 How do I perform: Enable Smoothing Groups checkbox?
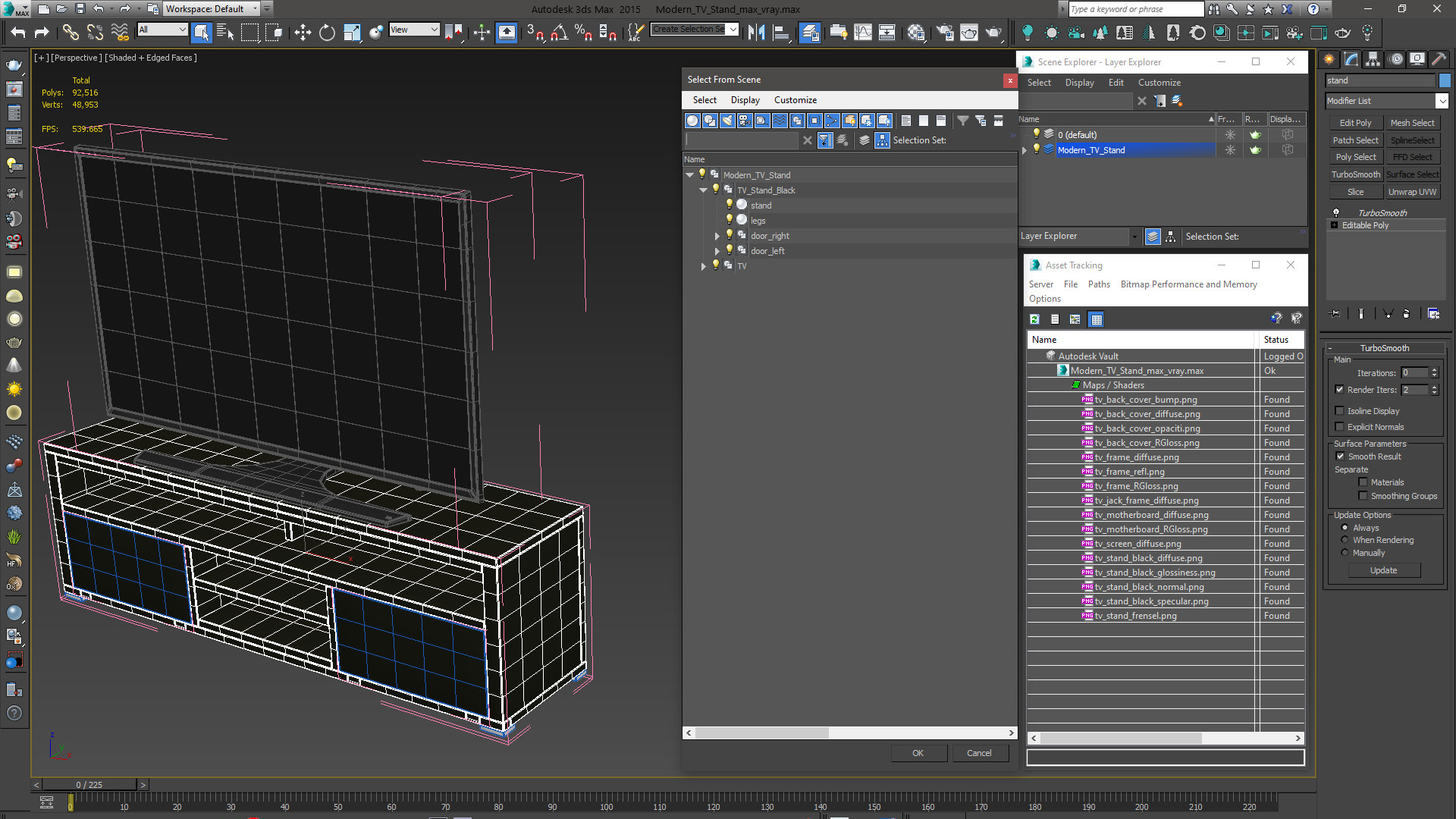[x=1363, y=496]
